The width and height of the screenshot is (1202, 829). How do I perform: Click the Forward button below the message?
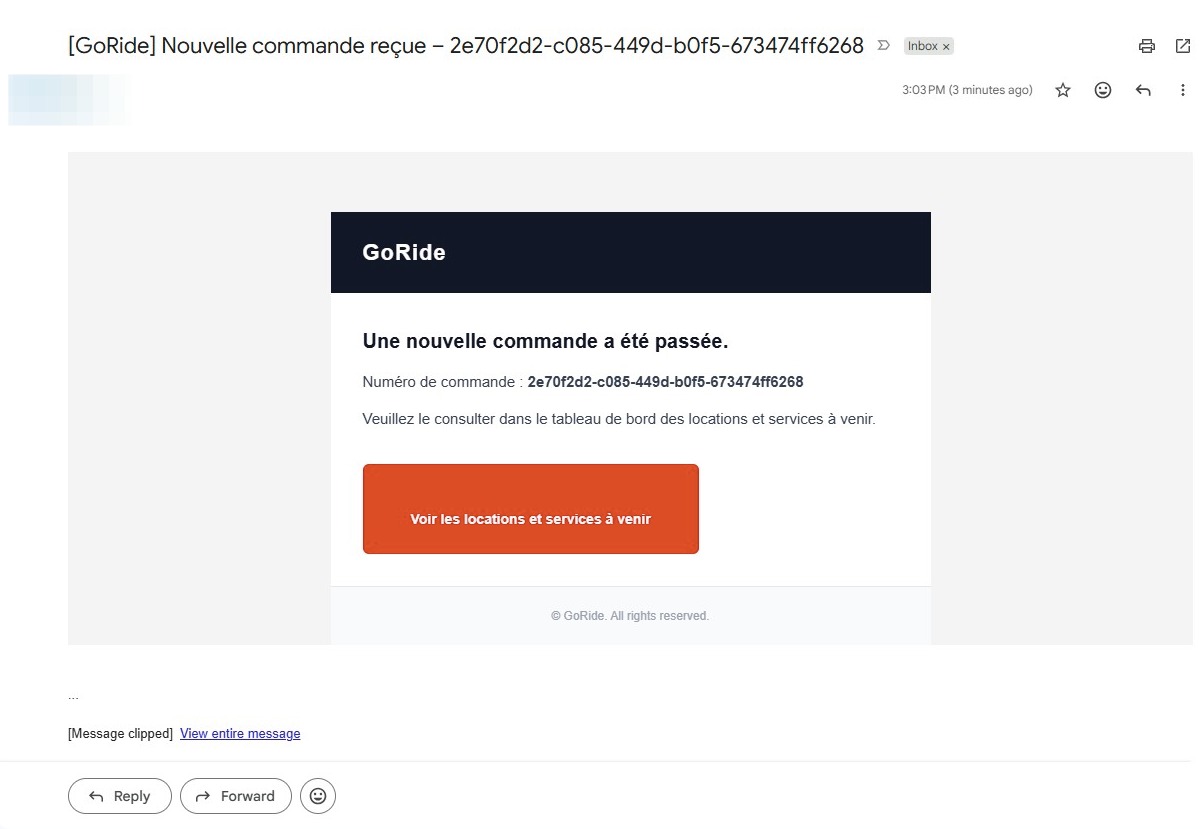236,796
